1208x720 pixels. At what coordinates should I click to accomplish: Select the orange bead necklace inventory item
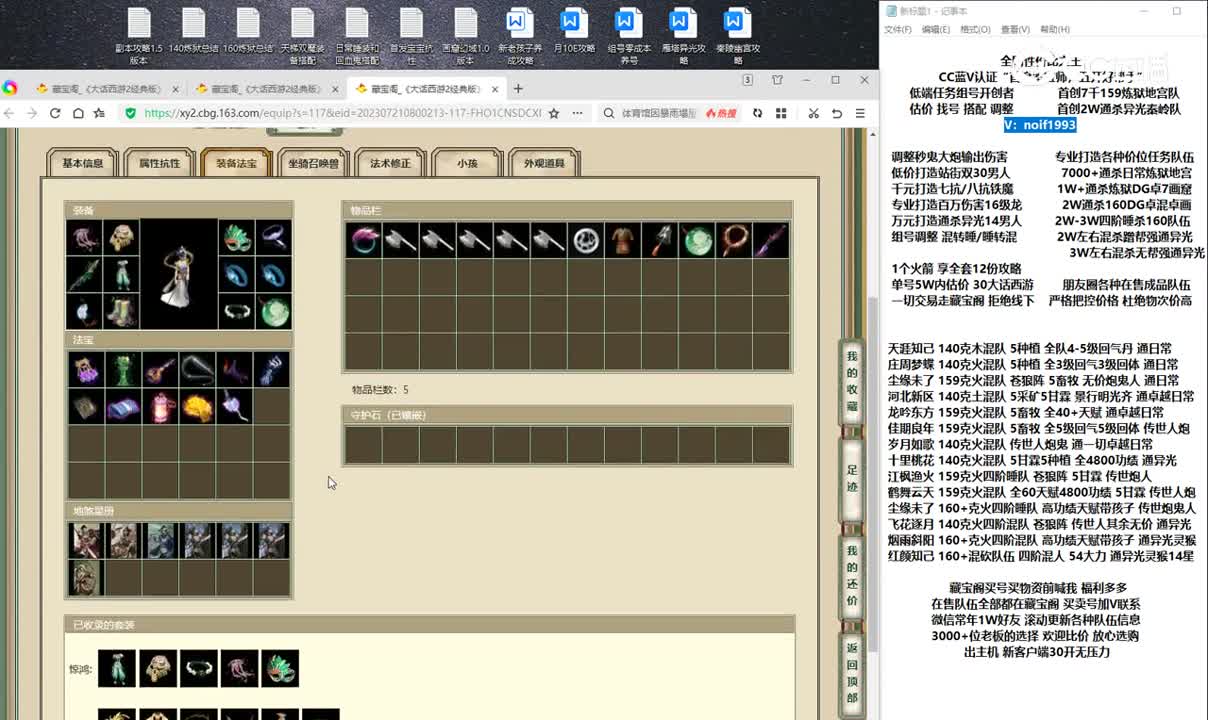pyautogui.click(x=734, y=240)
